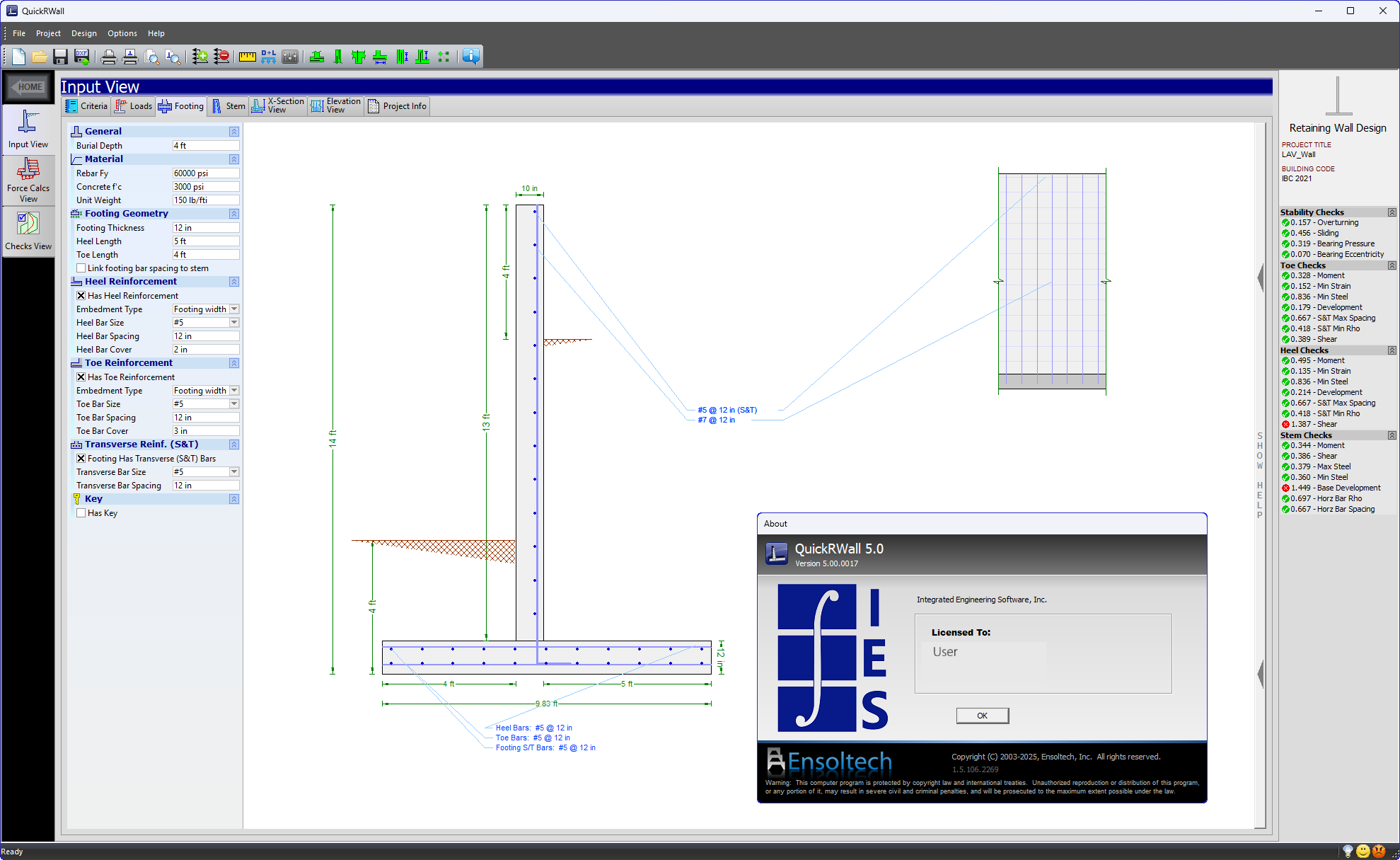Select the ruler dimensions toolbar icon

click(246, 57)
